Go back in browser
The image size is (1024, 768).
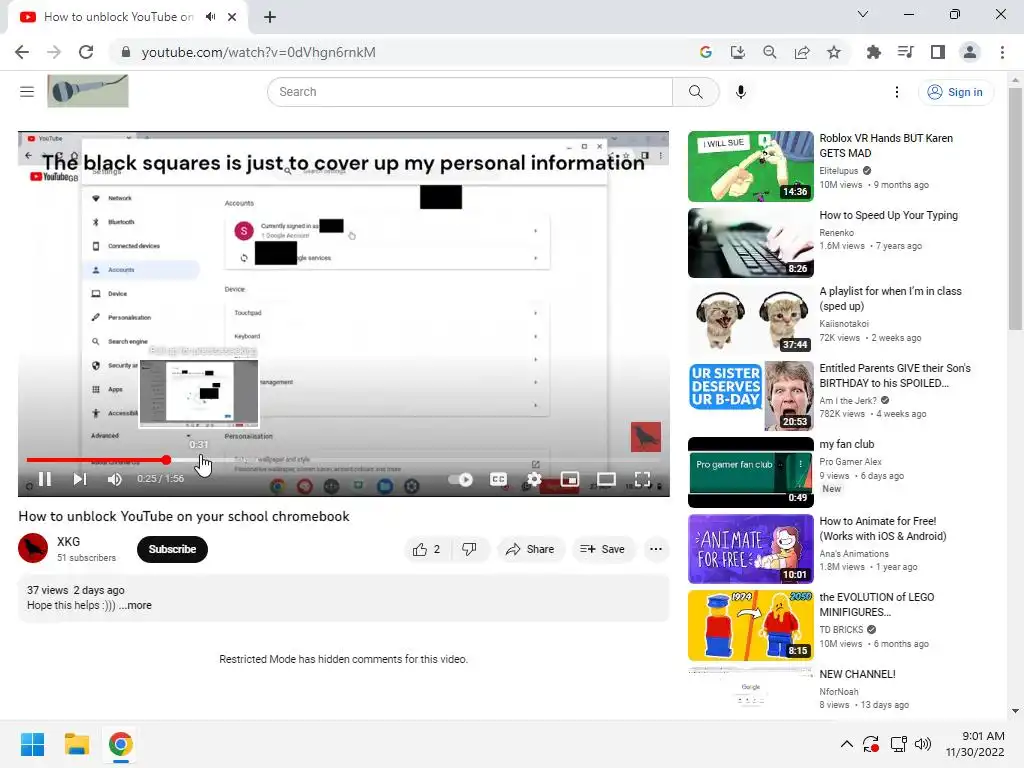pos(22,52)
